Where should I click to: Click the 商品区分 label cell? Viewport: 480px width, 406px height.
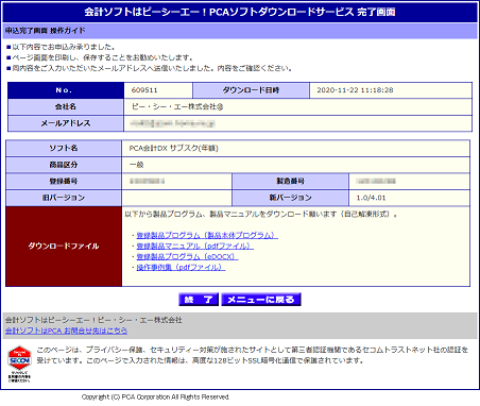pyautogui.click(x=63, y=165)
